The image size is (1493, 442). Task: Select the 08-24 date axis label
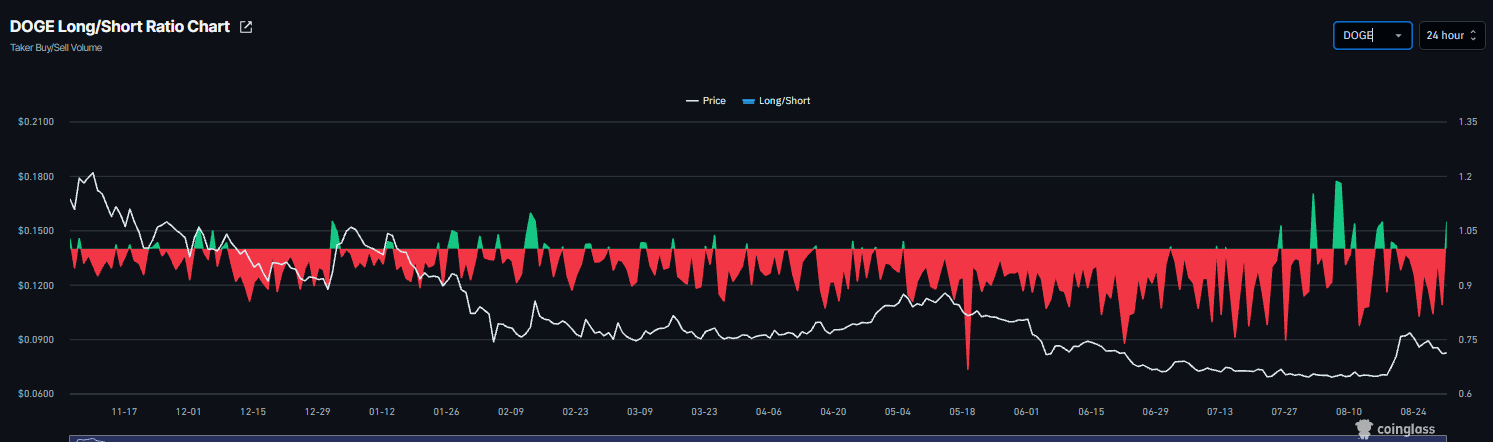(x=1413, y=411)
